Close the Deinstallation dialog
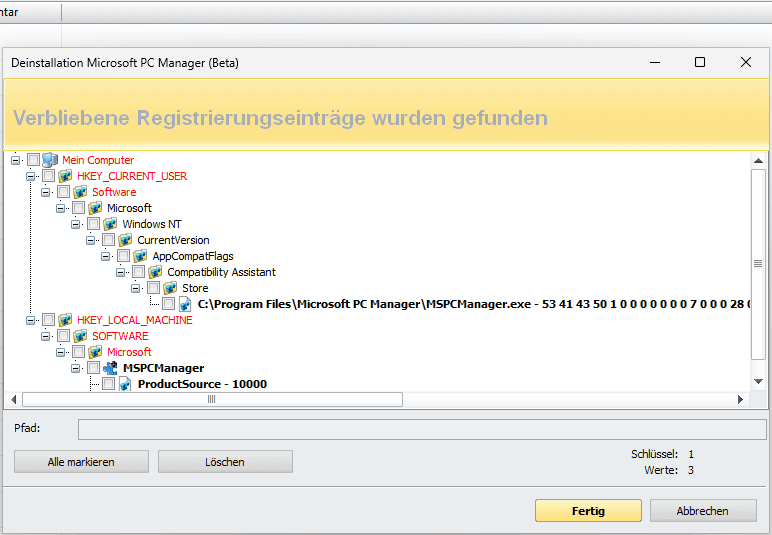The width and height of the screenshot is (772, 535). 745,62
